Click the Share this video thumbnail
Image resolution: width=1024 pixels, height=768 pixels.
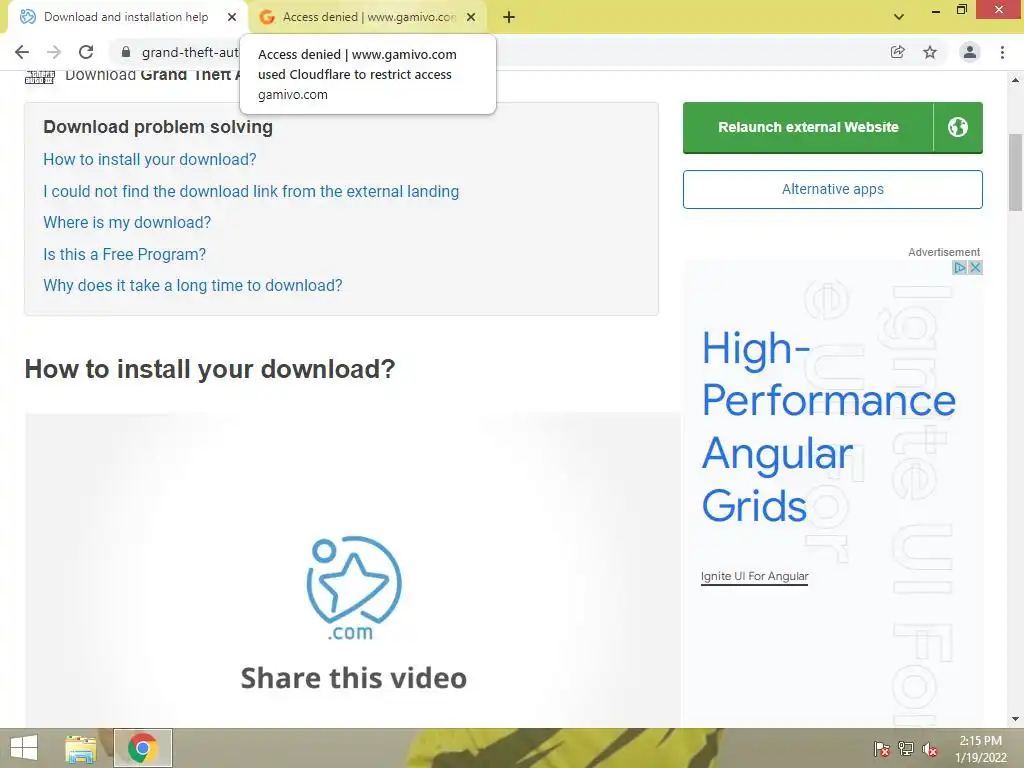point(353,569)
